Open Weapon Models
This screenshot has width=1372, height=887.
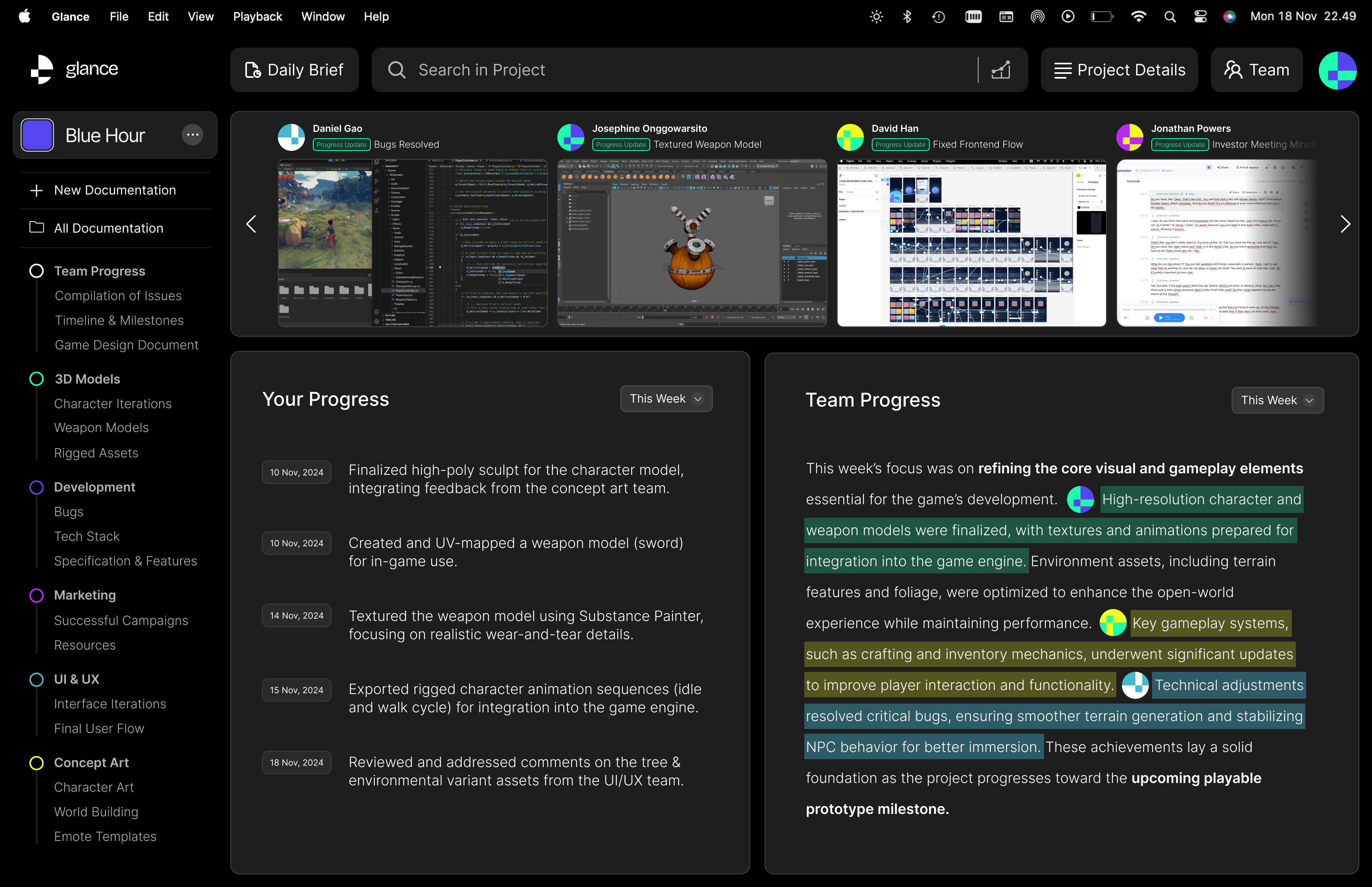[x=101, y=427]
